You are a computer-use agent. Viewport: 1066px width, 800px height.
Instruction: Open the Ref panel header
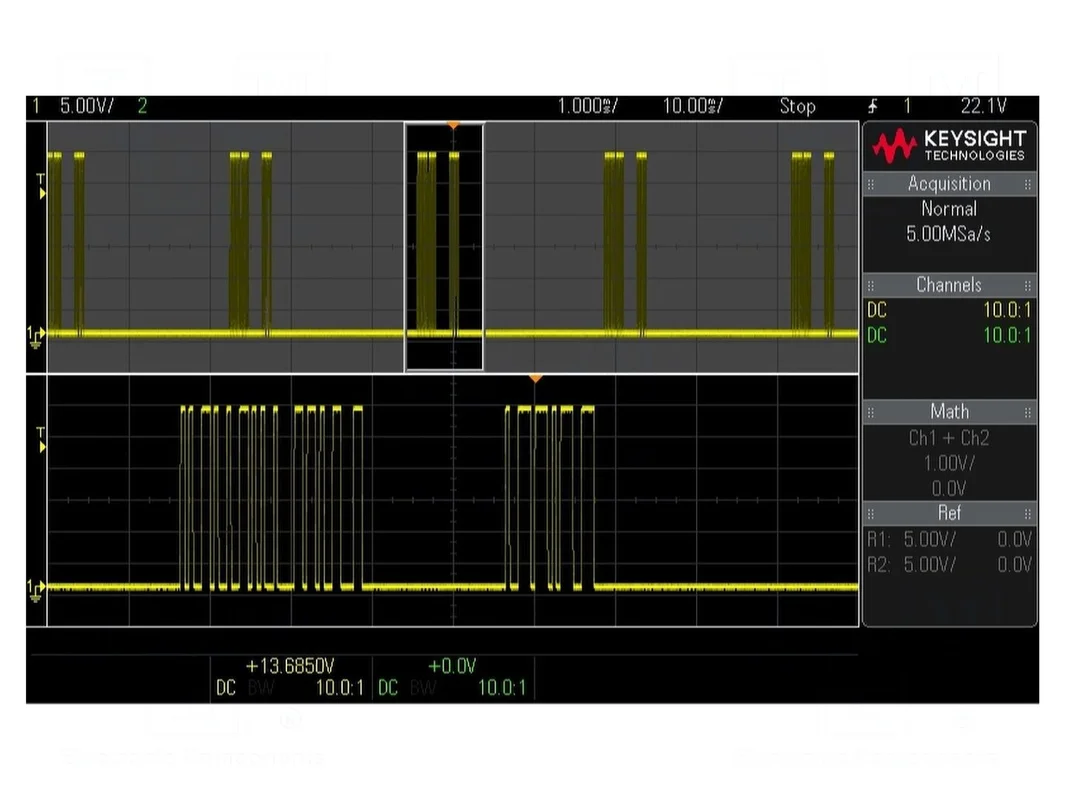click(949, 513)
